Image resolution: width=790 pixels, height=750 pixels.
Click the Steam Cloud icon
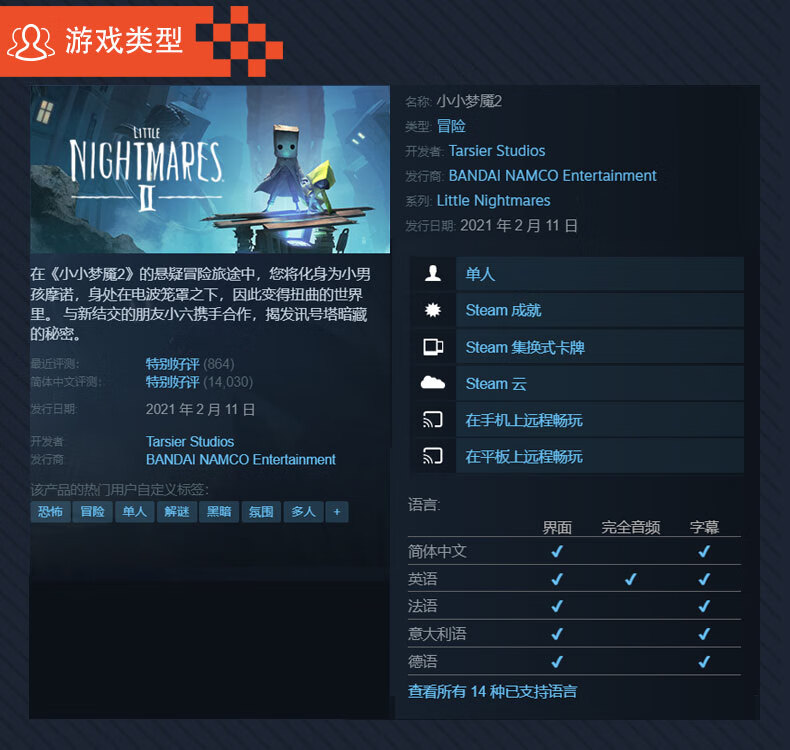[x=433, y=383]
